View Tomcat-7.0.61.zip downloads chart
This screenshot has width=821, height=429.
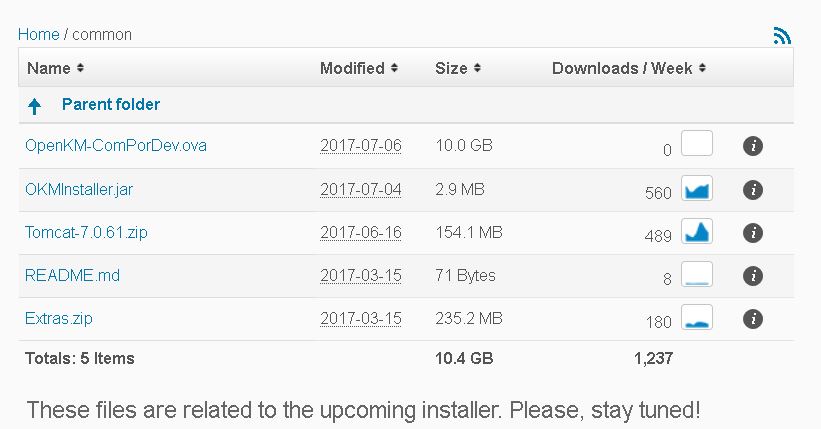pyautogui.click(x=696, y=231)
